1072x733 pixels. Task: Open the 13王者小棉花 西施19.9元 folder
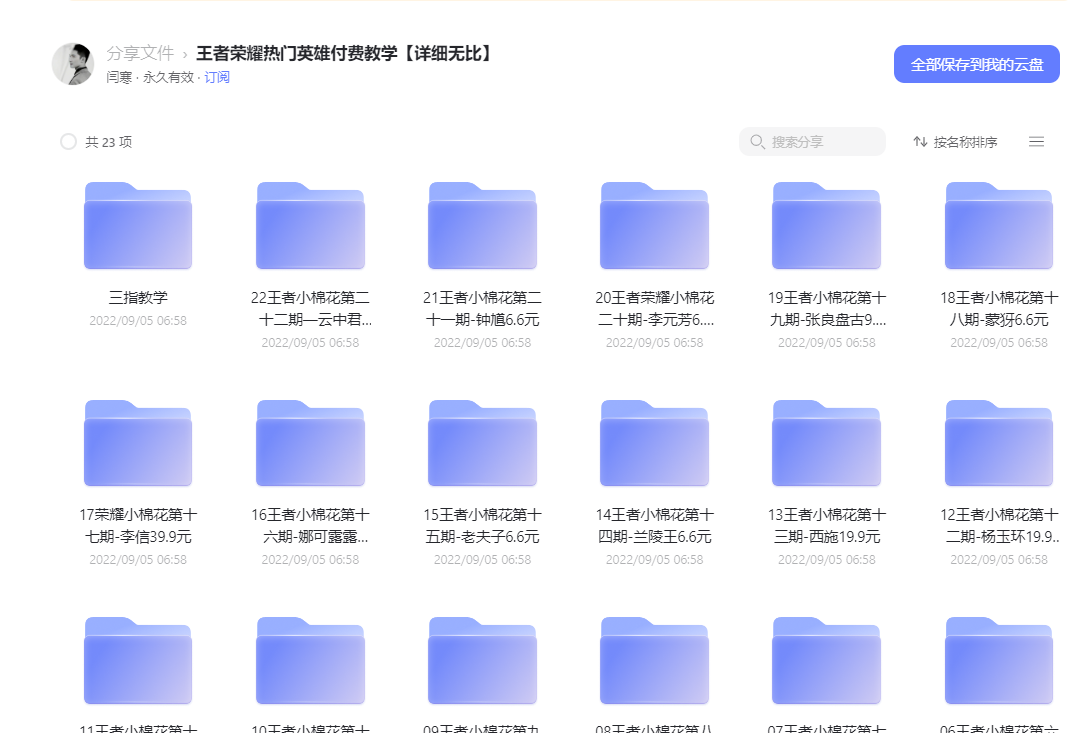[826, 443]
